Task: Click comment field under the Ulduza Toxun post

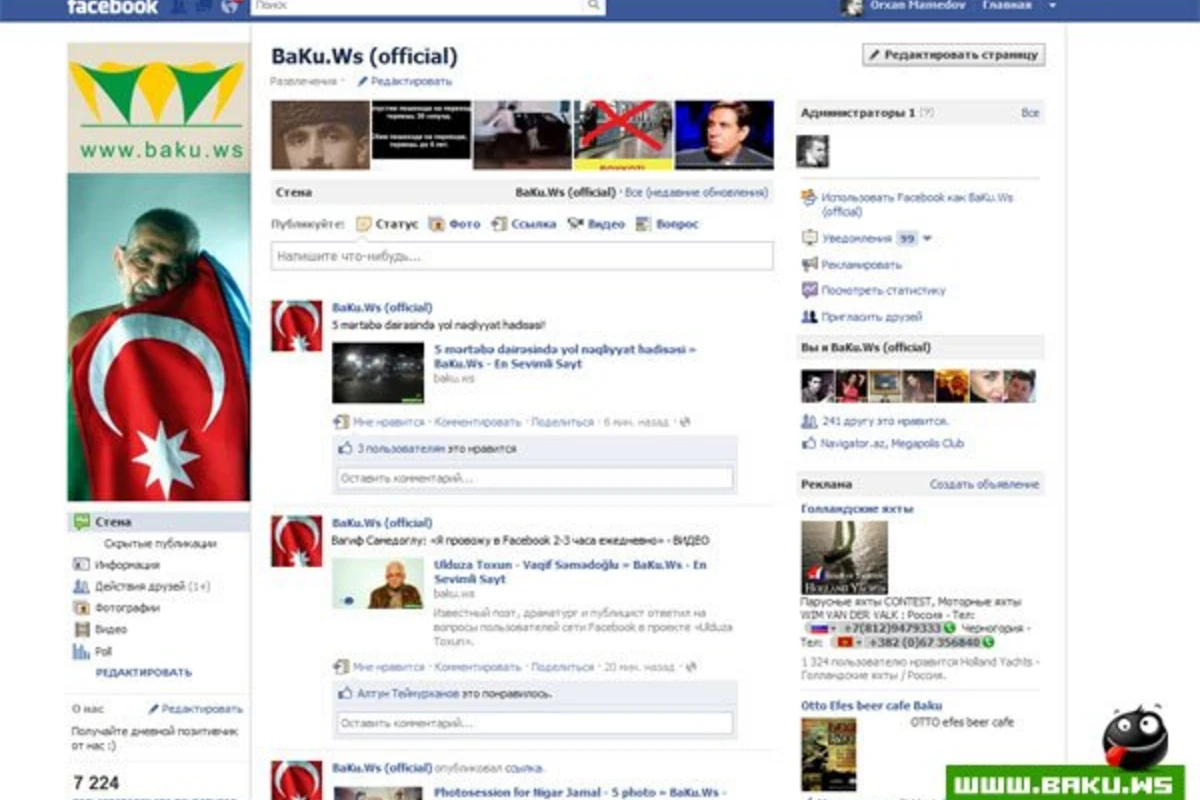Action: [x=535, y=722]
